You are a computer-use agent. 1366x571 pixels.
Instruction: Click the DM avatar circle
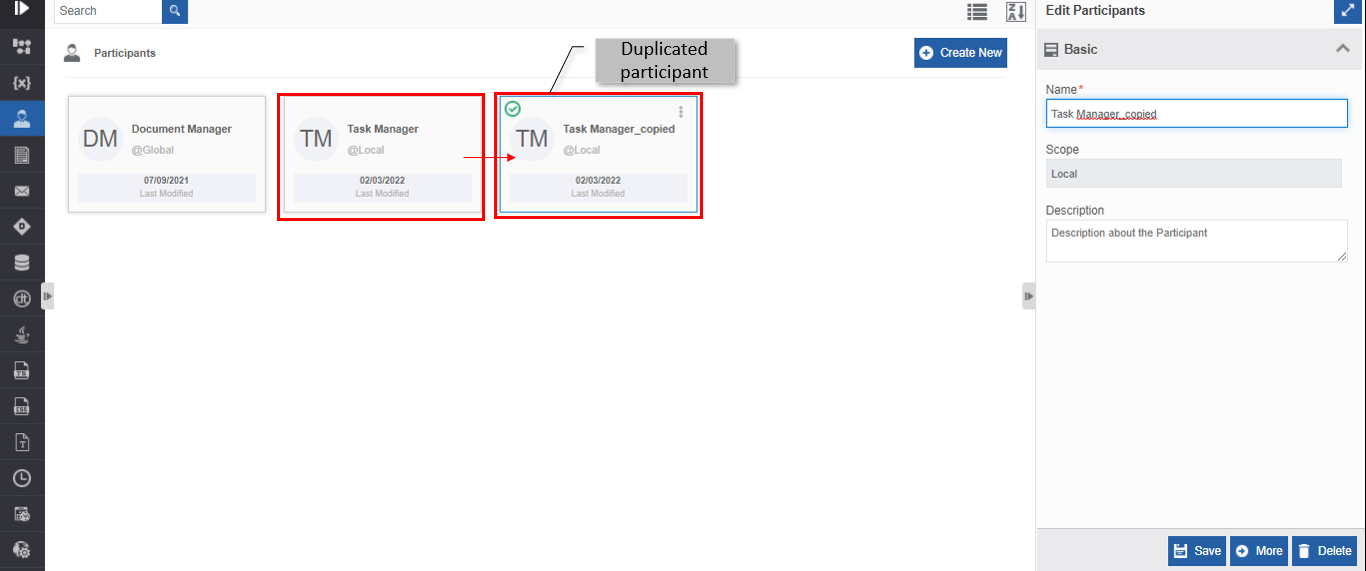pyautogui.click(x=101, y=139)
